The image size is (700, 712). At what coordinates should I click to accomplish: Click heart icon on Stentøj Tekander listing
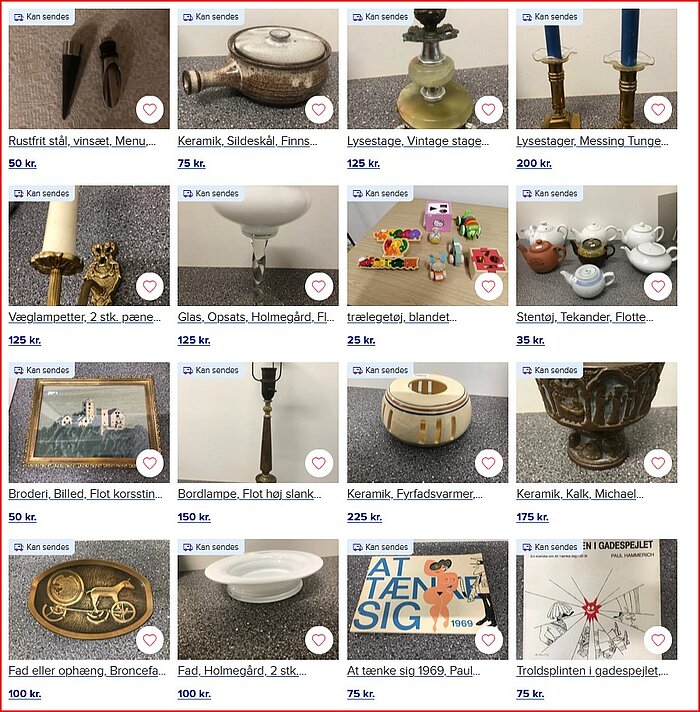pyautogui.click(x=658, y=286)
